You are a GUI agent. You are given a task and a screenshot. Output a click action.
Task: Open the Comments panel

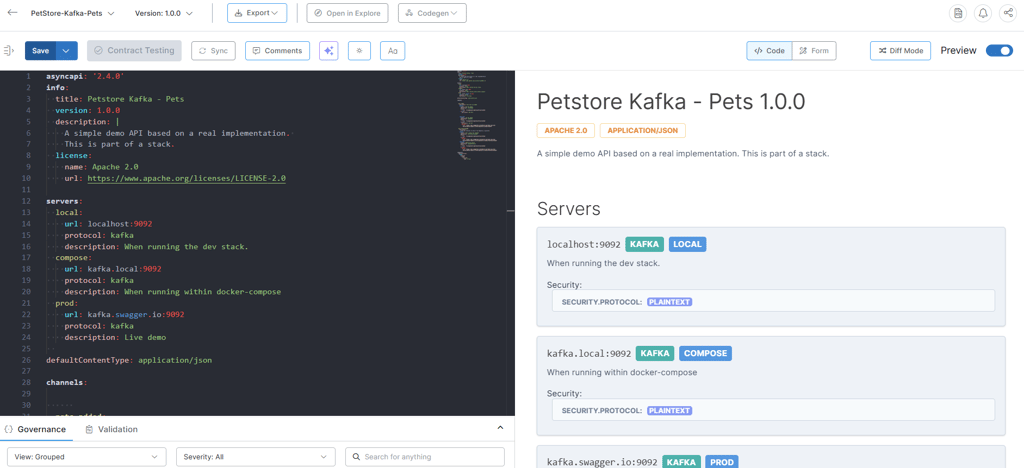tap(277, 51)
